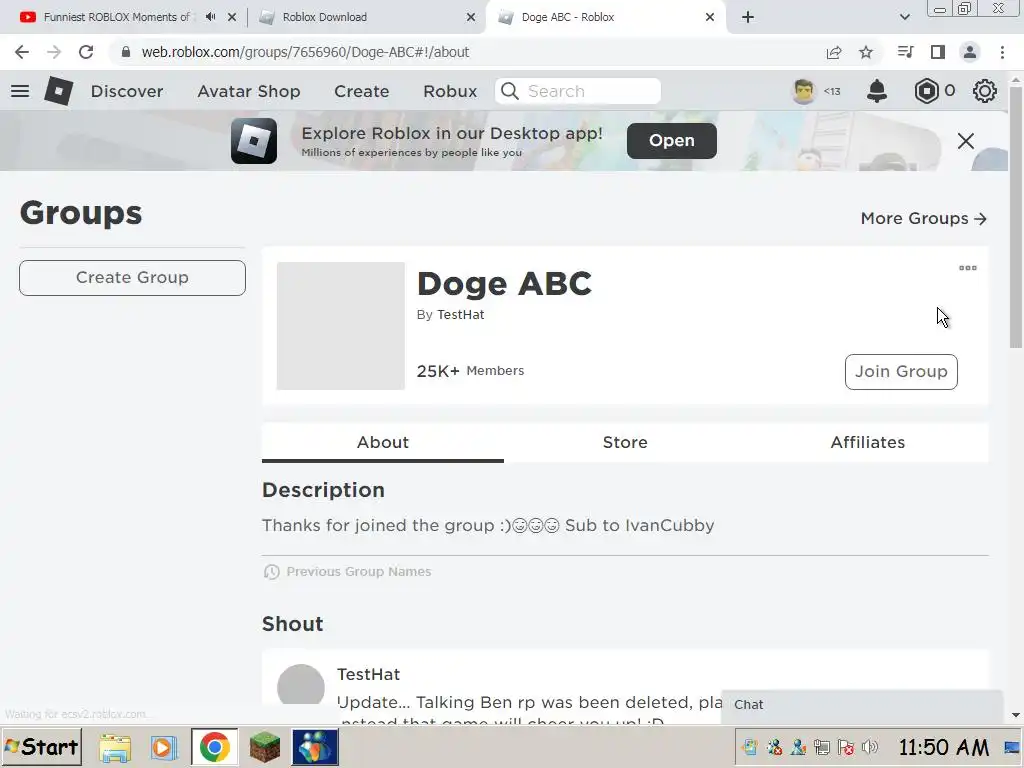1024x768 pixels.
Task: Click the Open desktop app button
Action: tap(671, 140)
